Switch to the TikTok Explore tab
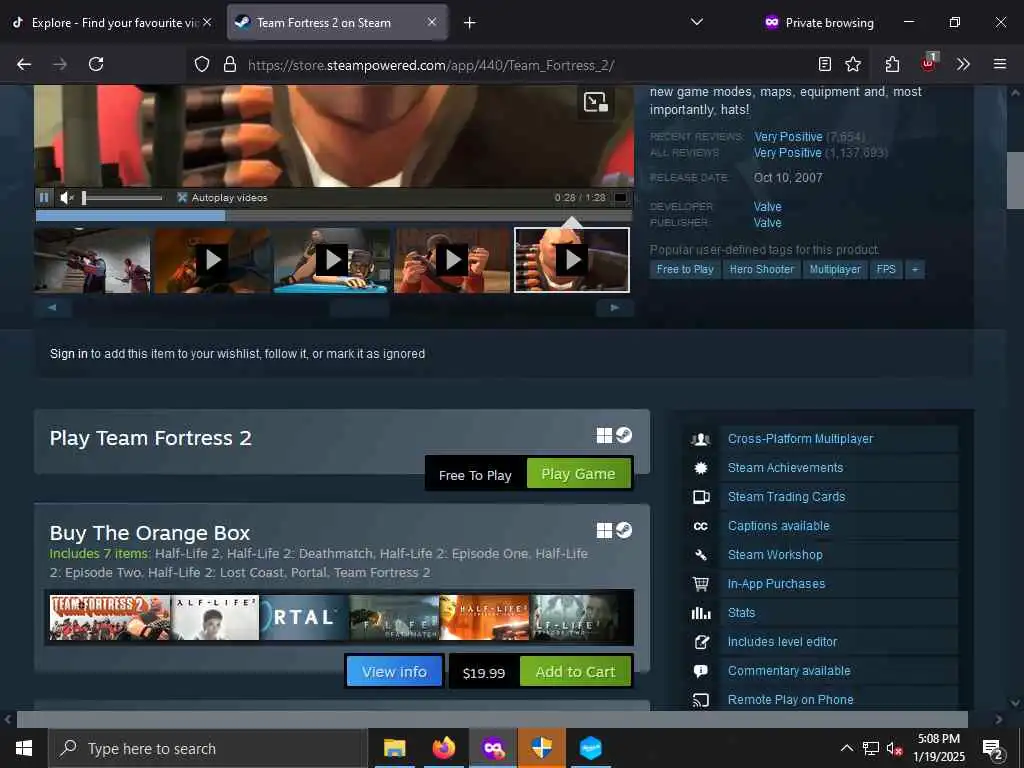Image resolution: width=1024 pixels, height=768 pixels. pyautogui.click(x=111, y=22)
